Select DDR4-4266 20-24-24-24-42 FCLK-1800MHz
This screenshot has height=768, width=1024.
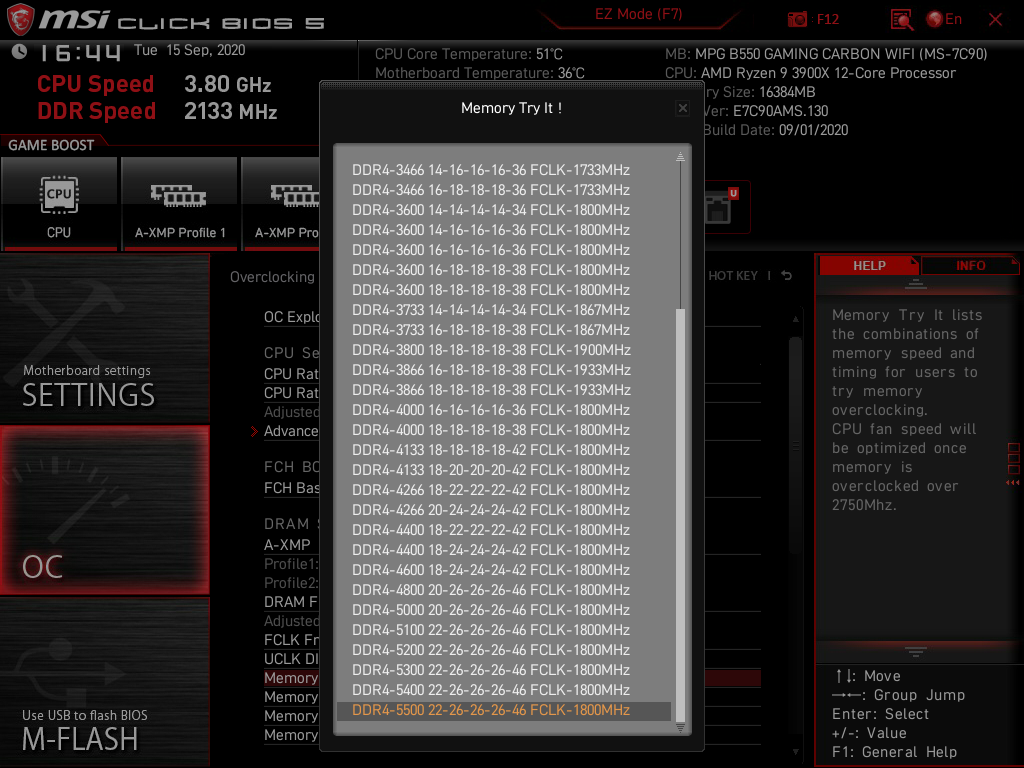coord(491,509)
